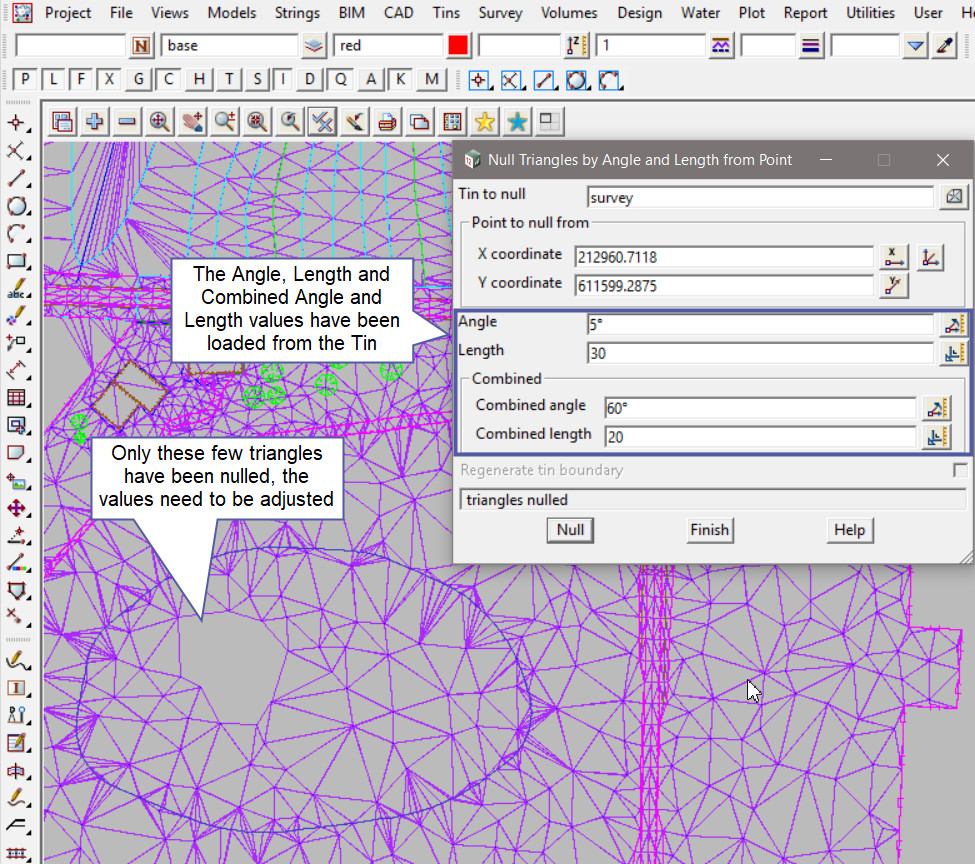This screenshot has width=975, height=864.
Task: Toggle the P snap button
Action: click(26, 80)
